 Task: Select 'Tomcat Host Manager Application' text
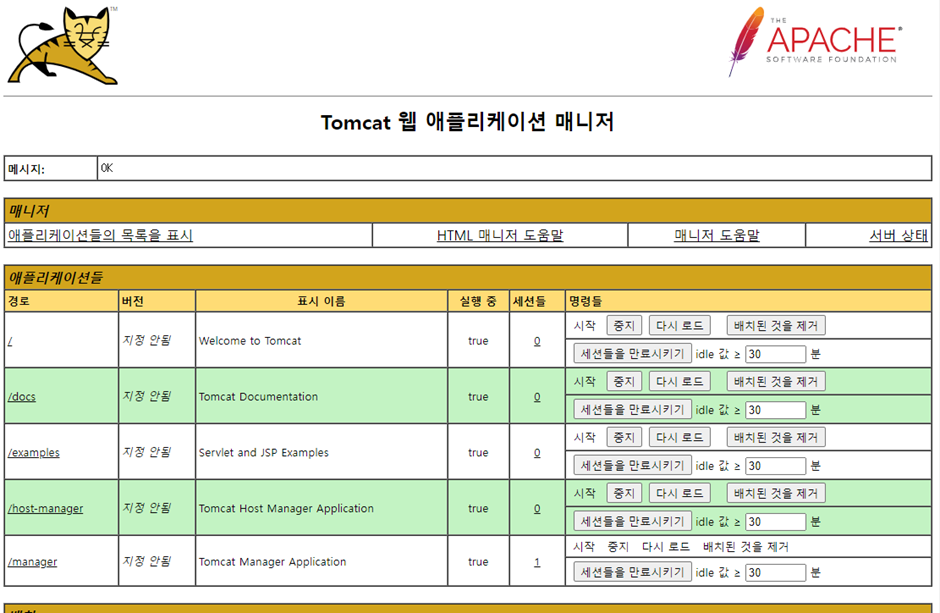pyautogui.click(x=286, y=508)
